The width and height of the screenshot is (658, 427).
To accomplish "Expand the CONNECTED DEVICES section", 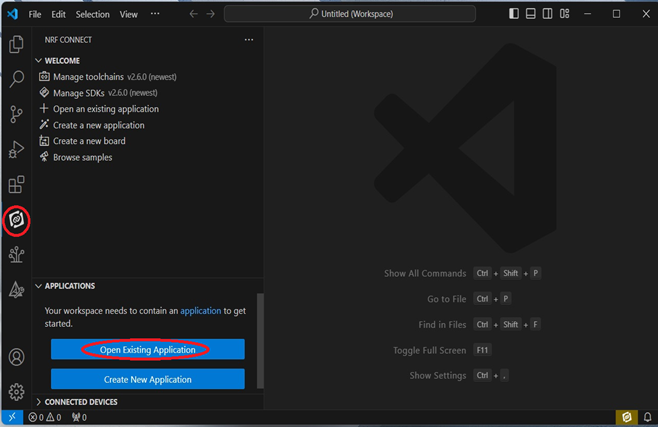I will (x=39, y=402).
